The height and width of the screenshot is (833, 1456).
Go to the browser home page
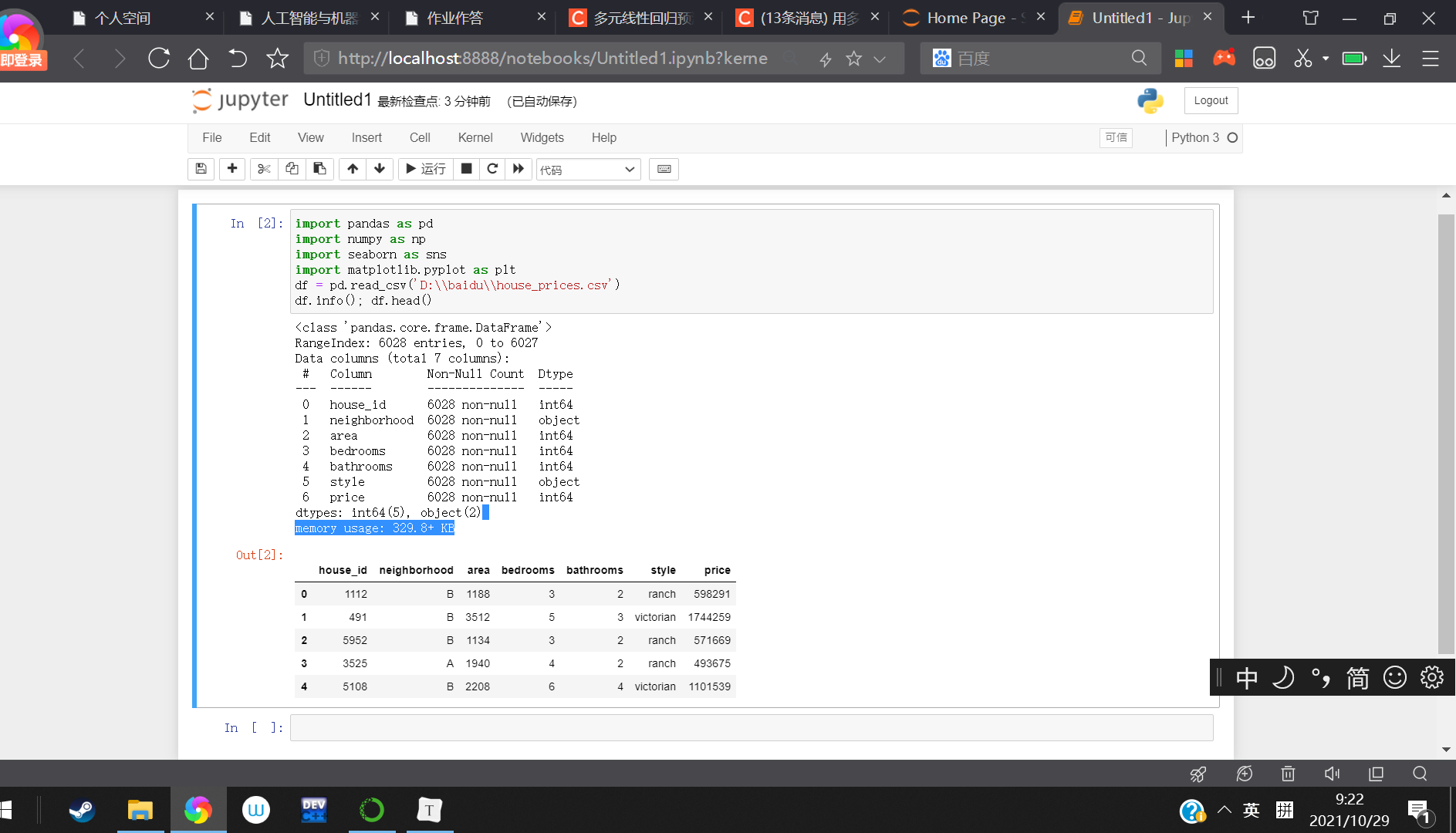(x=198, y=58)
